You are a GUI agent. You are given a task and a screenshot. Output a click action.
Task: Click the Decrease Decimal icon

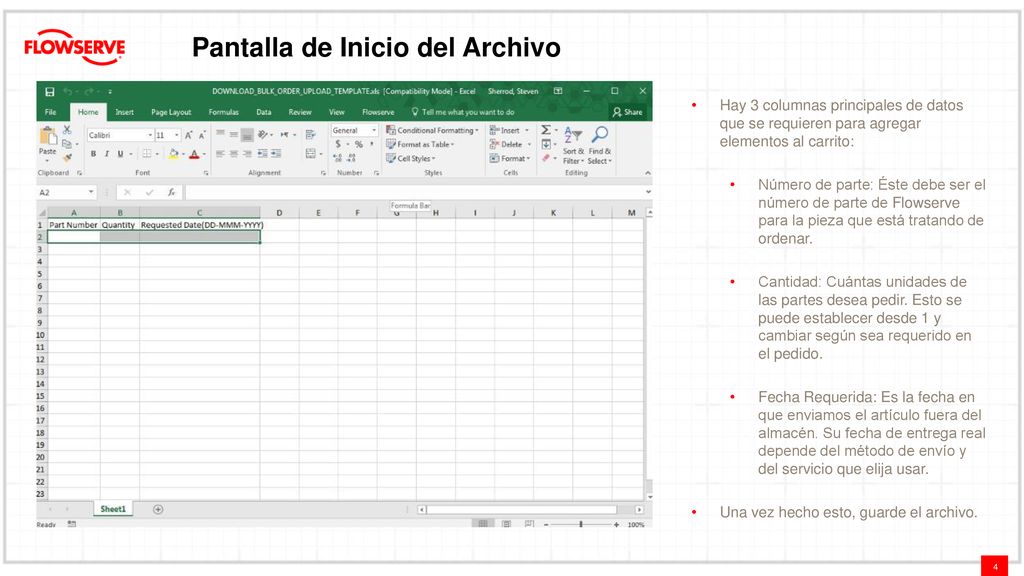pos(351,158)
